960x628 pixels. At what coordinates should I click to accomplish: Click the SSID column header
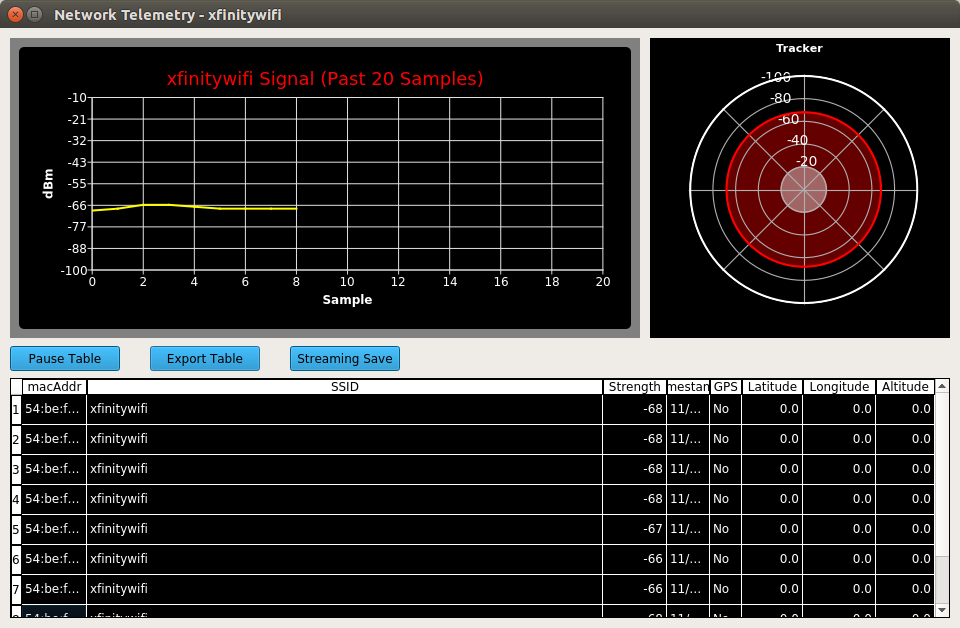[344, 387]
